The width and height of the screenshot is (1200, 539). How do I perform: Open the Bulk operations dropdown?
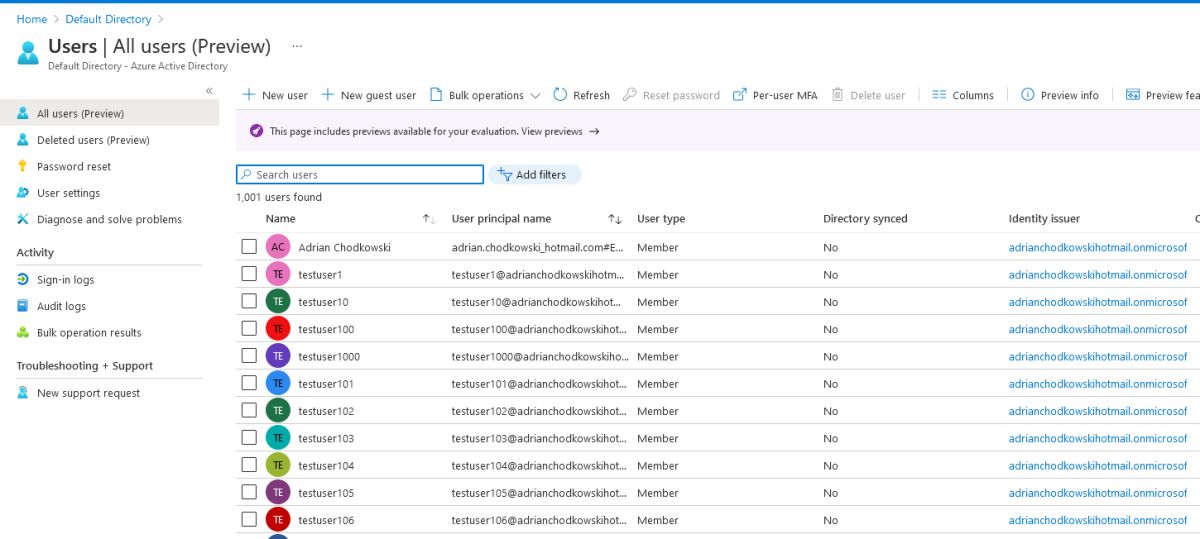pyautogui.click(x=485, y=95)
